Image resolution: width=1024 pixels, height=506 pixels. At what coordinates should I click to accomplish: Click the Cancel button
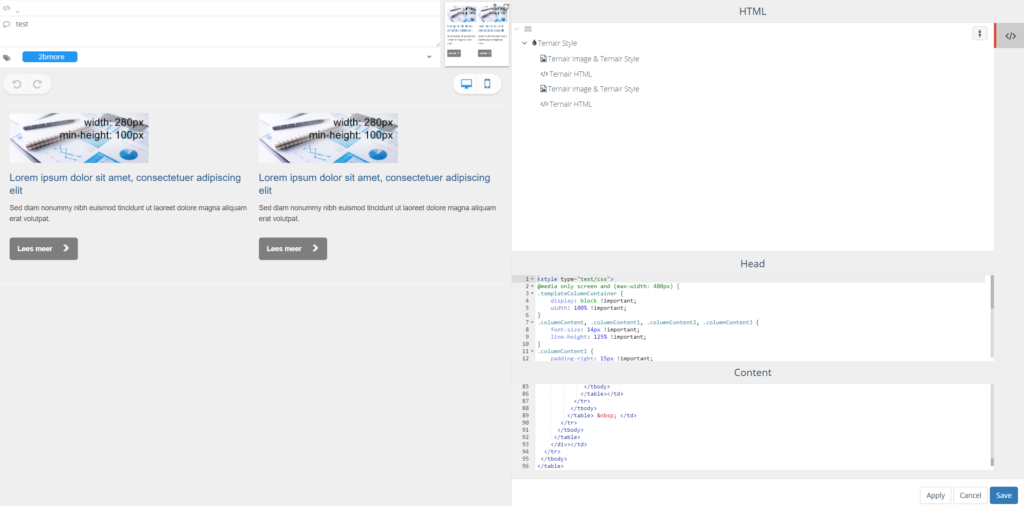click(x=970, y=496)
